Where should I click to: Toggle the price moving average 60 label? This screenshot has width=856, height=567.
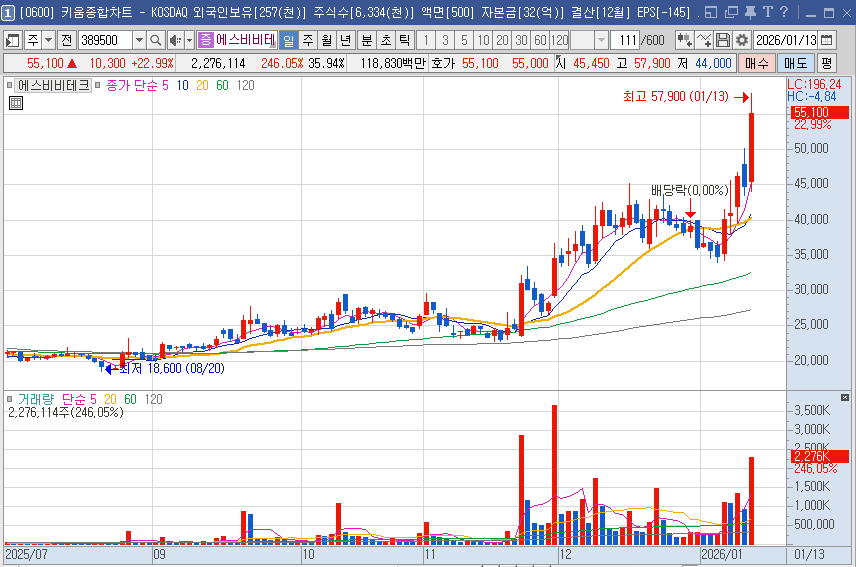coord(222,85)
